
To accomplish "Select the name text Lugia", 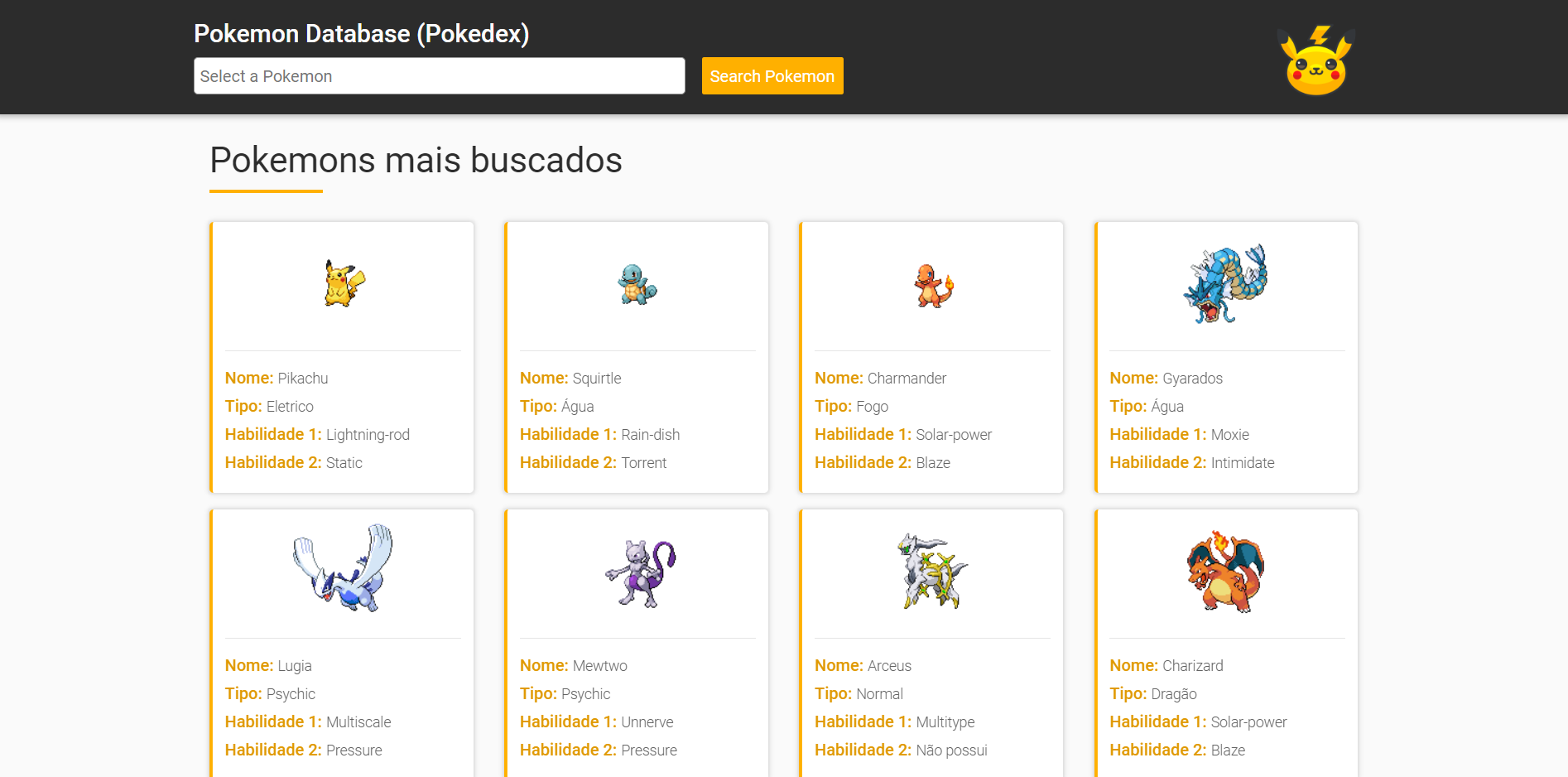I will (x=295, y=666).
